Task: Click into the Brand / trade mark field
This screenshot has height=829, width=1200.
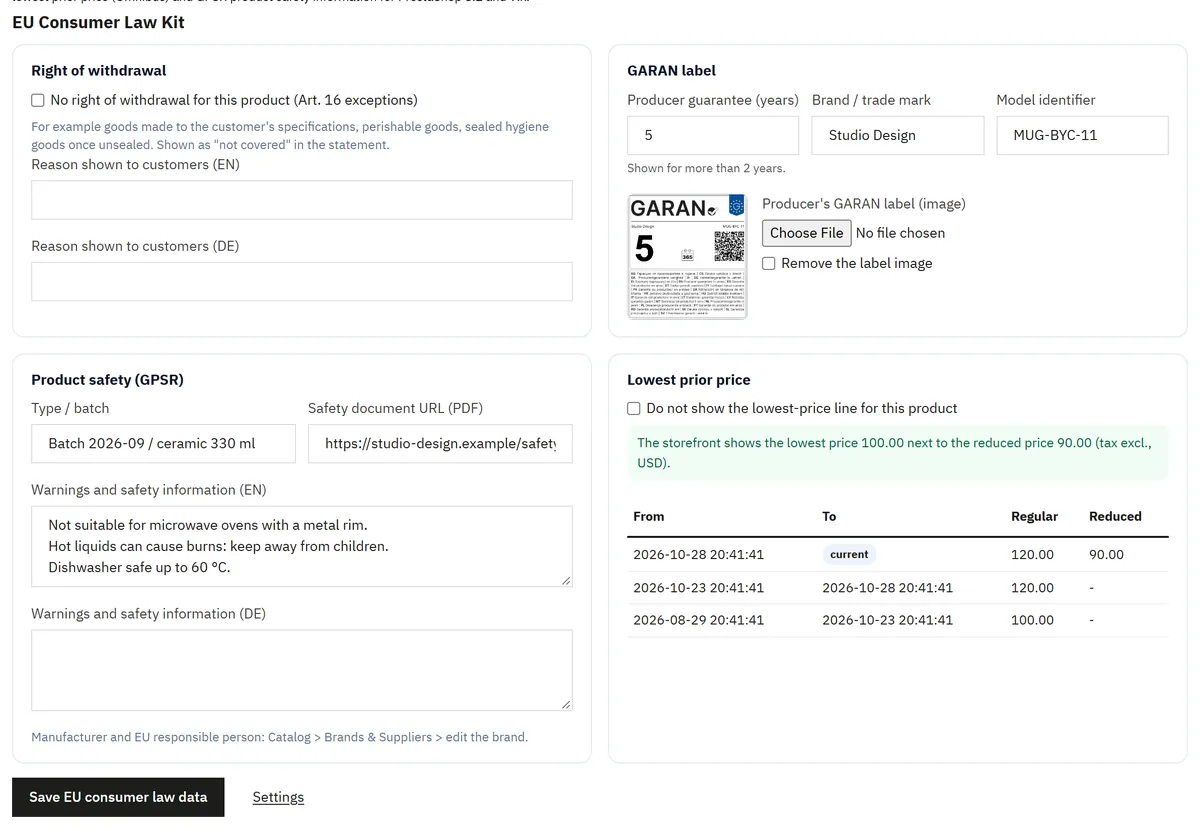Action: point(898,135)
